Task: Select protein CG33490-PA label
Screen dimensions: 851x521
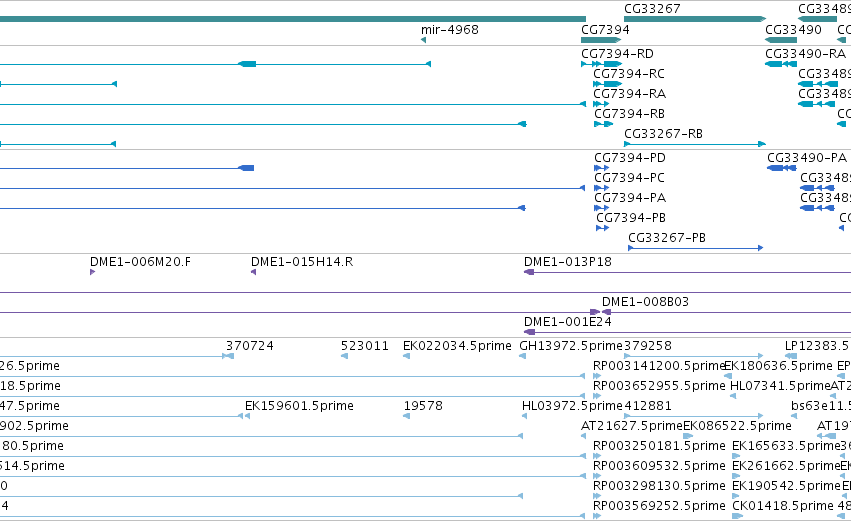Action: tap(807, 158)
